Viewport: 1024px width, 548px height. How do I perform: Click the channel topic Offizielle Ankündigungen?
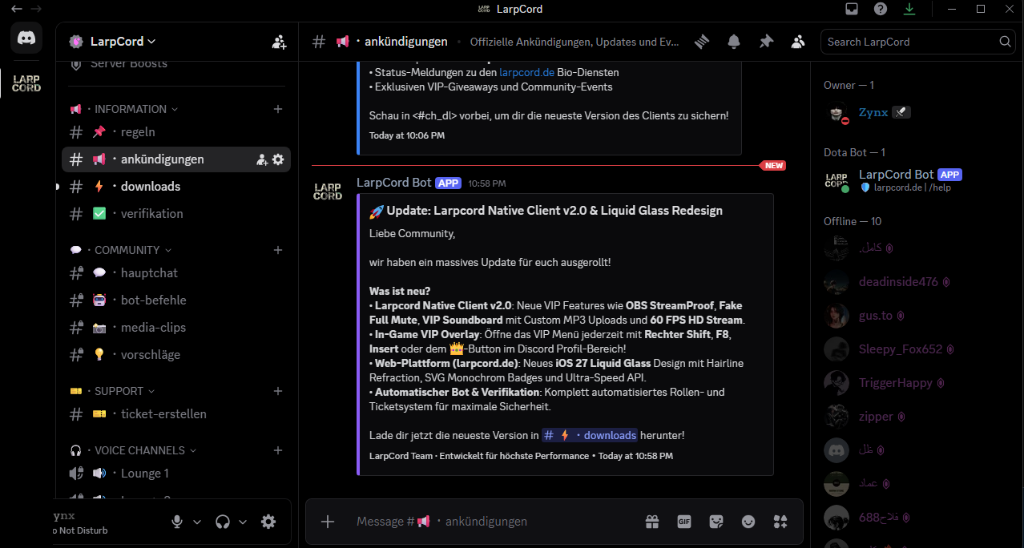tap(575, 42)
